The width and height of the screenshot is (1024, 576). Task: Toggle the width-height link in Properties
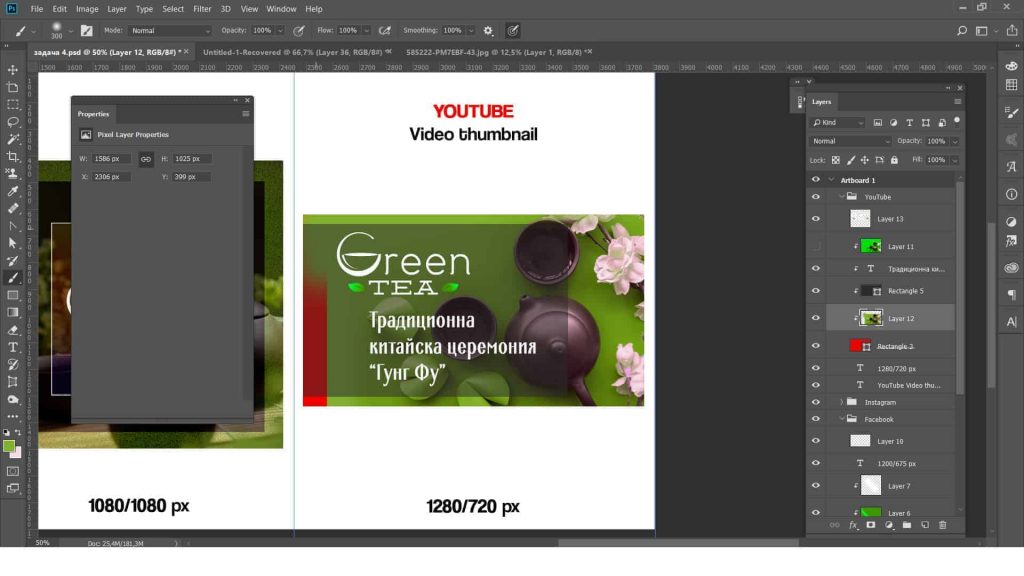tap(146, 159)
